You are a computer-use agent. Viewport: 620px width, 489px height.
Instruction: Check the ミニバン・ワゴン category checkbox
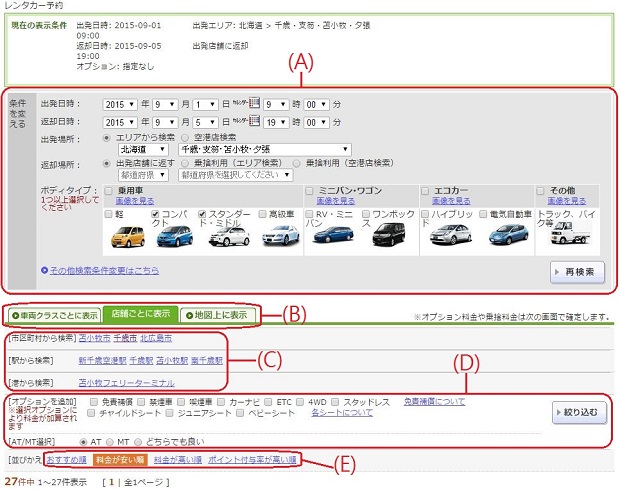[309, 191]
